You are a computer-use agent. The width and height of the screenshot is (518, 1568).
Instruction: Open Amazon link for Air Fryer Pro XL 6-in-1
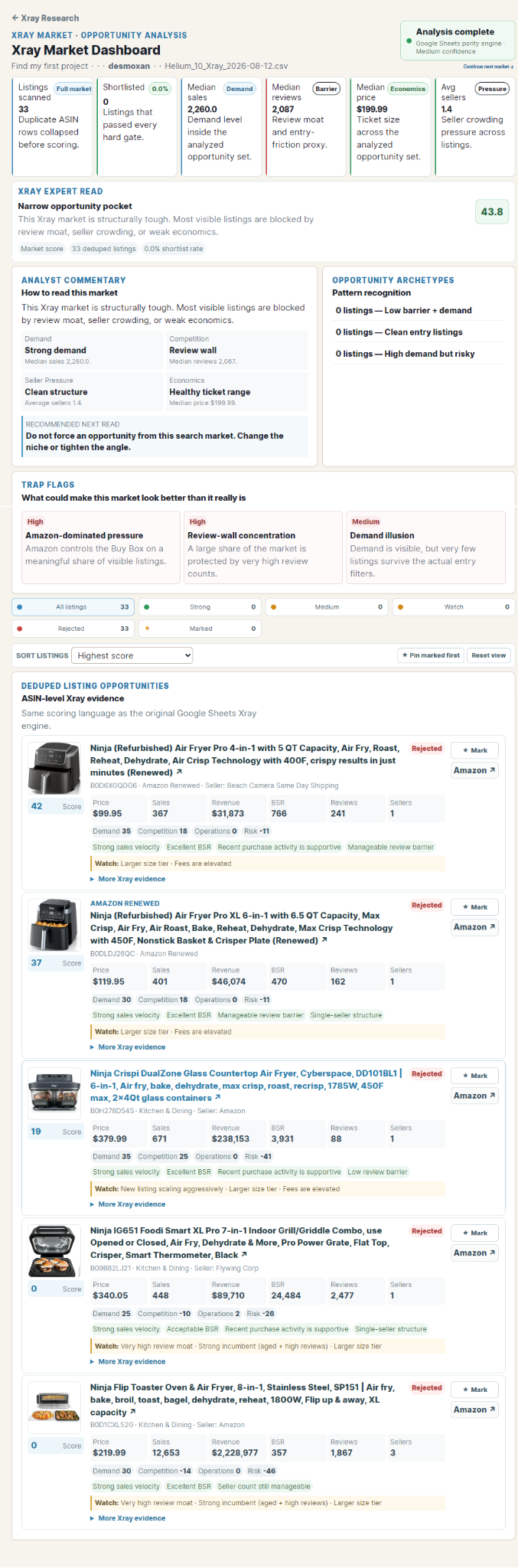(x=475, y=927)
